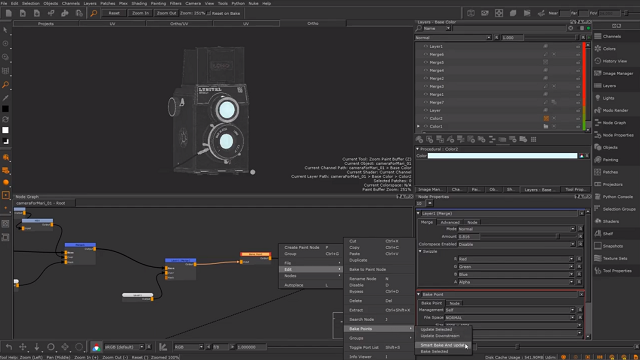This screenshot has height=360, width=640.
Task: Toggle visibility eye of Layer1
Action: click(426, 46)
